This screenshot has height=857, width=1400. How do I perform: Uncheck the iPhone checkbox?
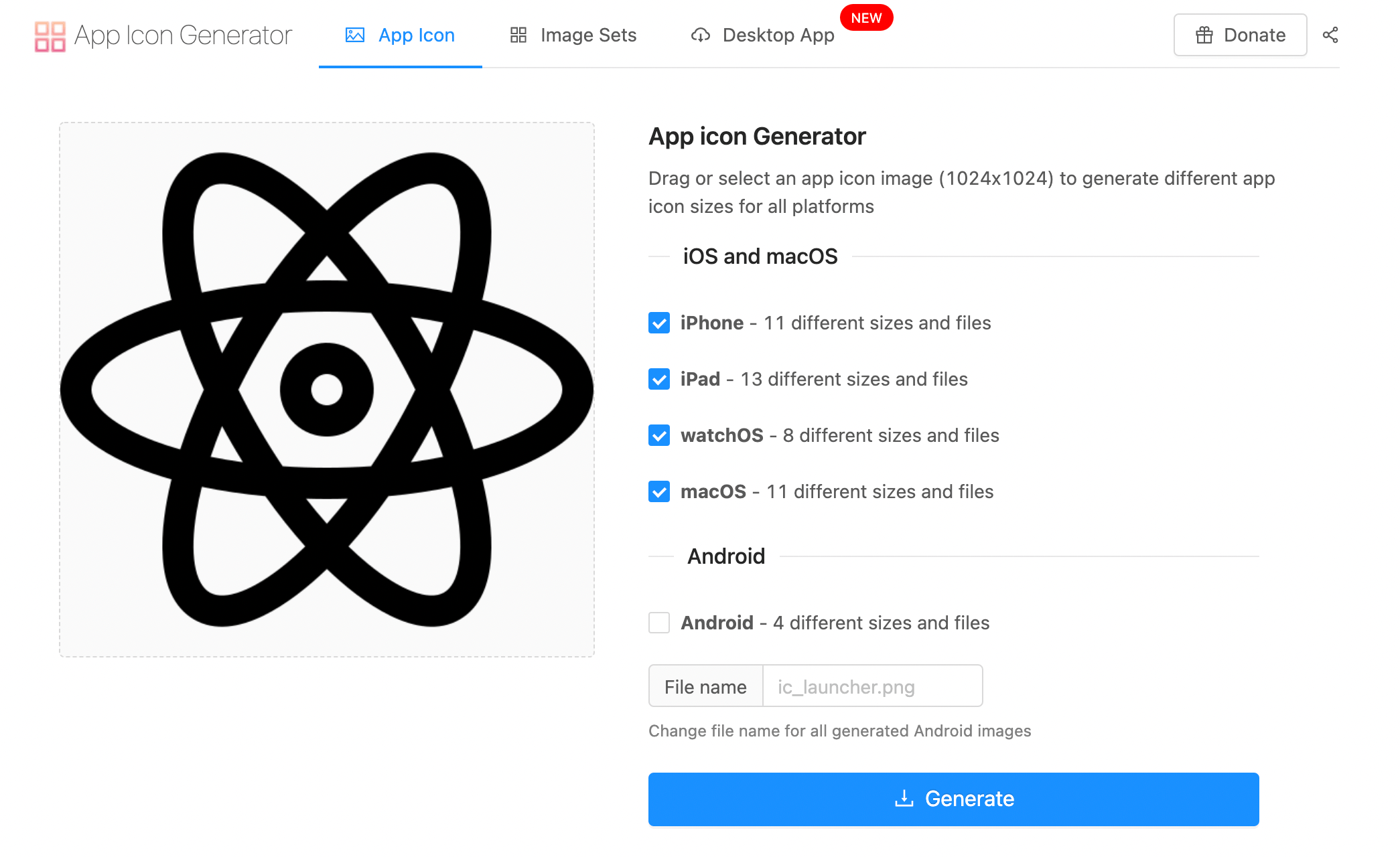pos(659,323)
